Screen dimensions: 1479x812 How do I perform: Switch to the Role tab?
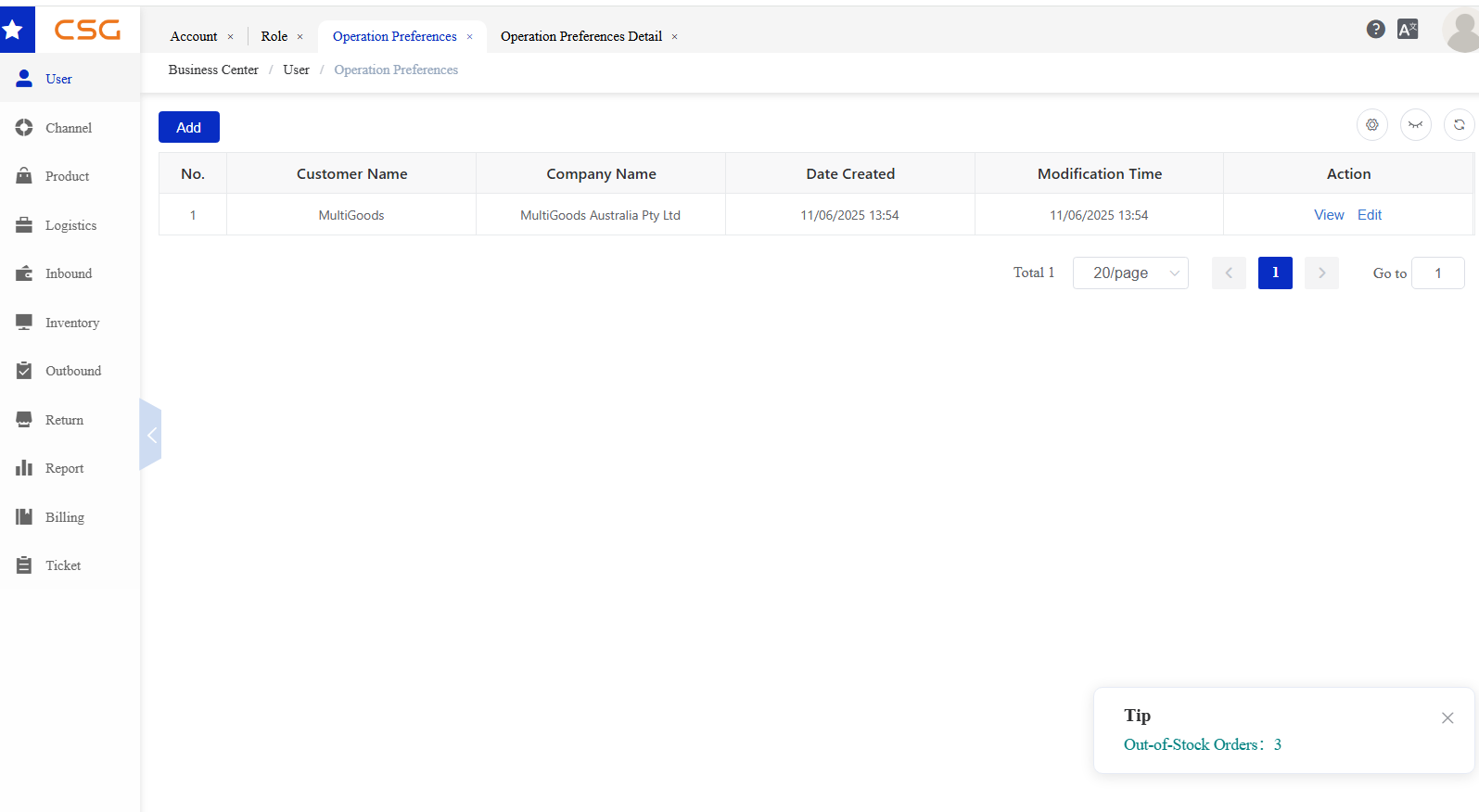(x=274, y=36)
